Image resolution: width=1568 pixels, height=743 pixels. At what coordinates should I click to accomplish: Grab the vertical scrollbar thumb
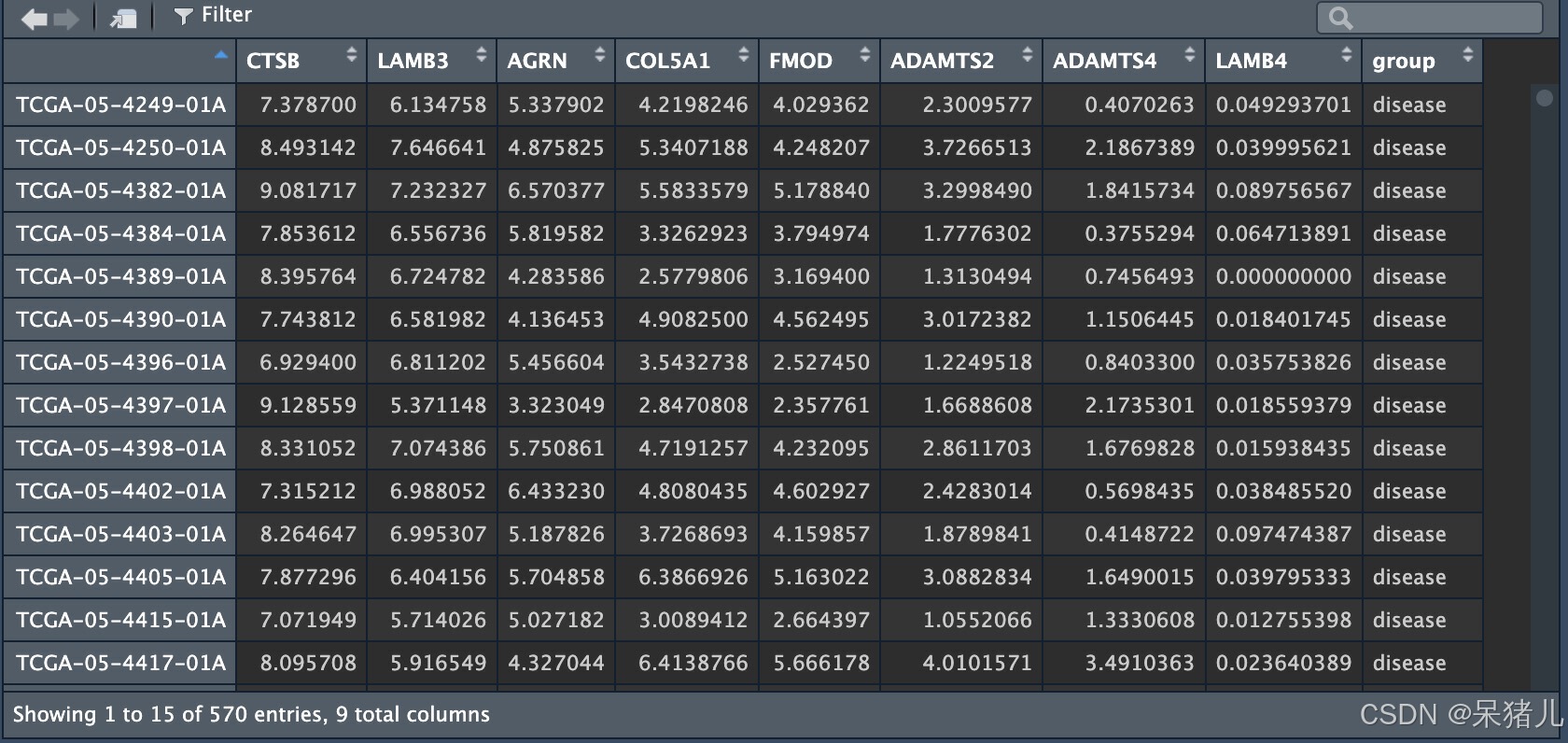pyautogui.click(x=1544, y=97)
